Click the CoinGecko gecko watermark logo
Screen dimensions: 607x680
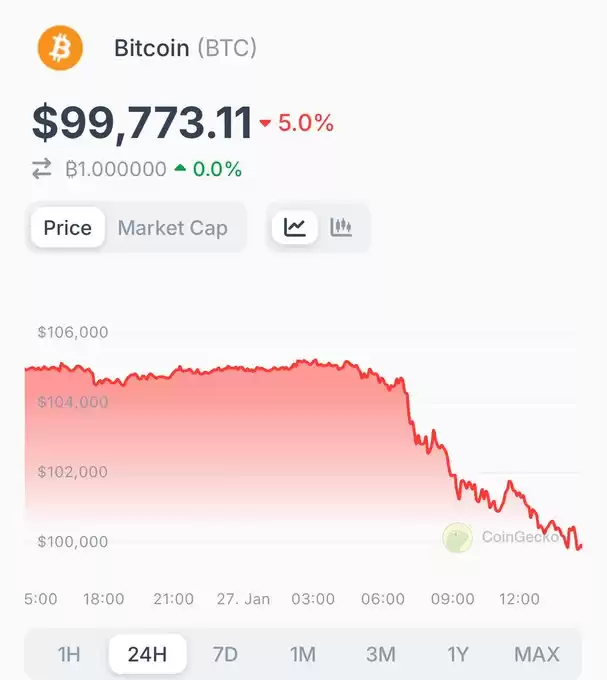coord(457,538)
